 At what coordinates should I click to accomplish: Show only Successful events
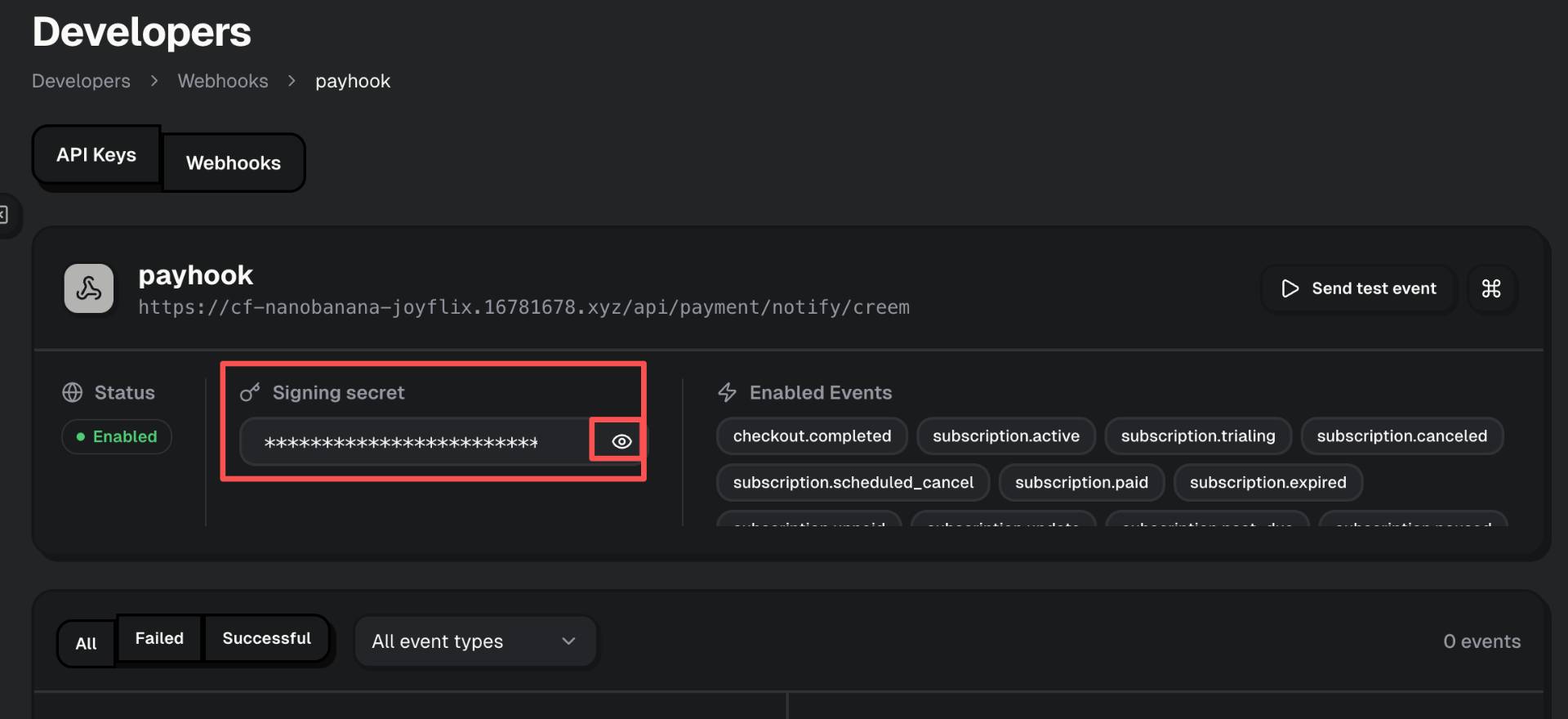point(266,638)
